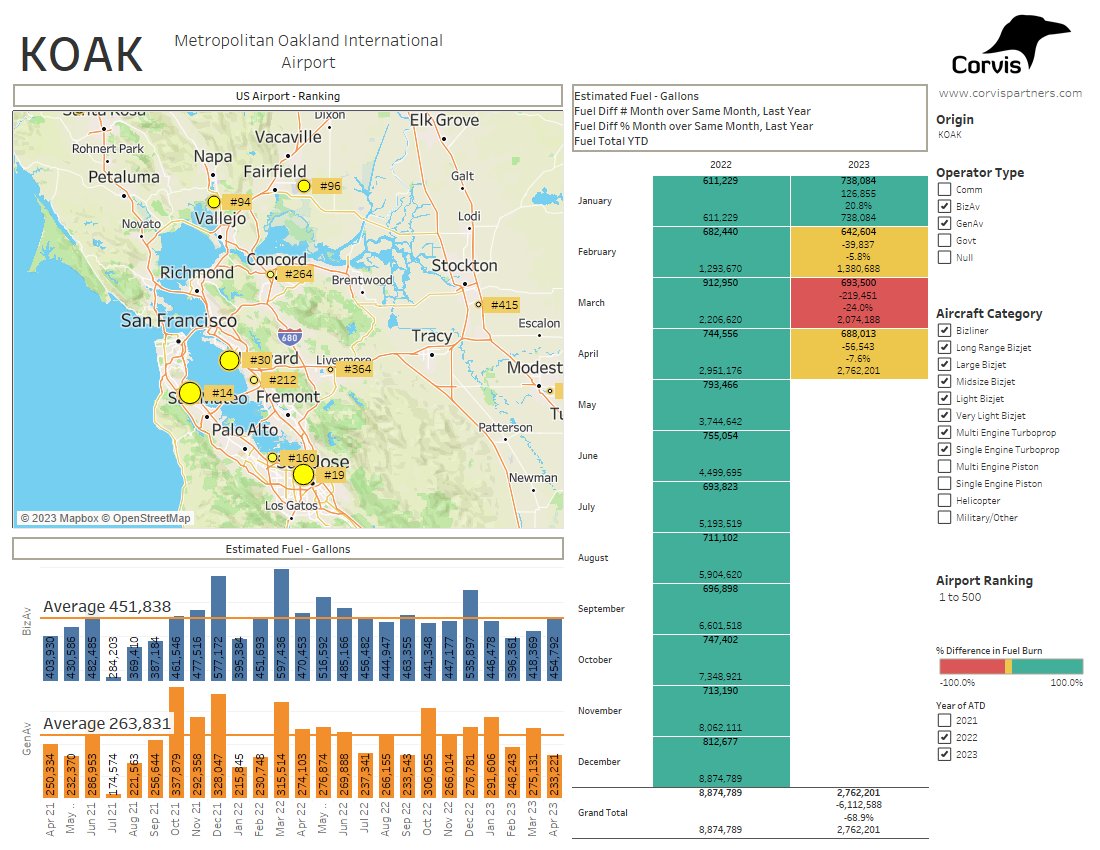This screenshot has width=1100, height=850.
Task: Open the www.corvispartners.com link
Action: (x=1009, y=92)
